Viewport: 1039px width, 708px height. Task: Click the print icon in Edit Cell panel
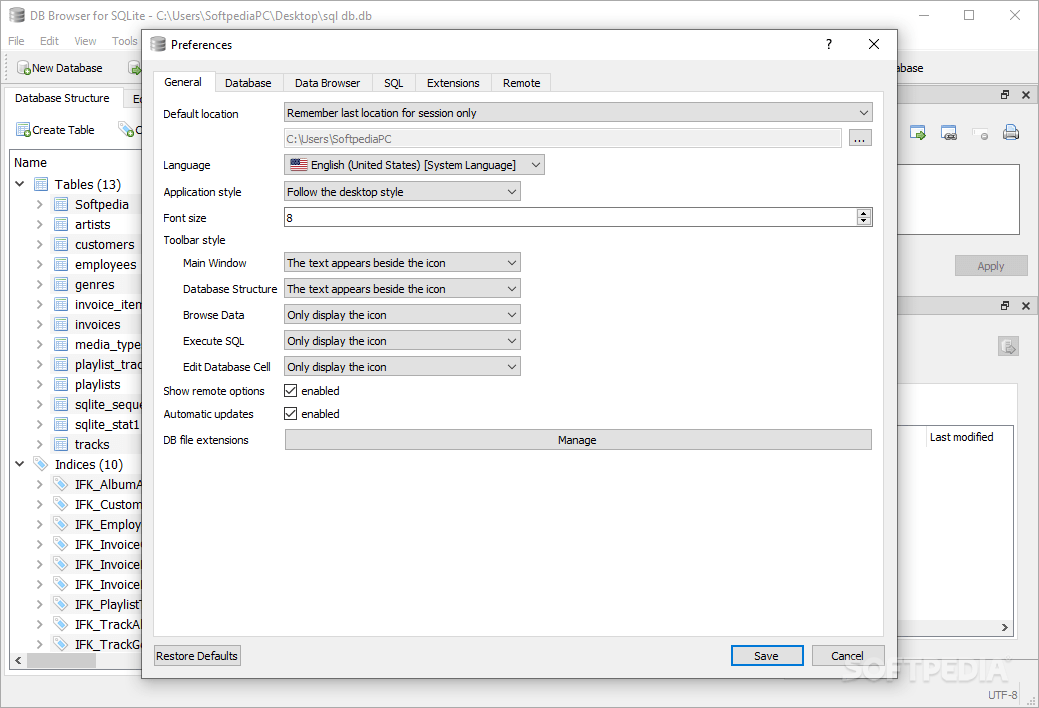tap(1011, 133)
